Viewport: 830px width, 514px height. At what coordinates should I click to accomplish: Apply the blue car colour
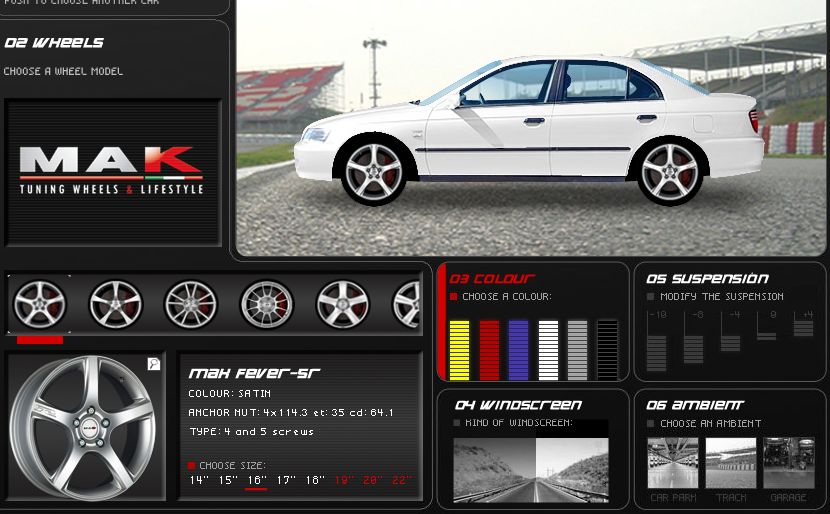(518, 350)
